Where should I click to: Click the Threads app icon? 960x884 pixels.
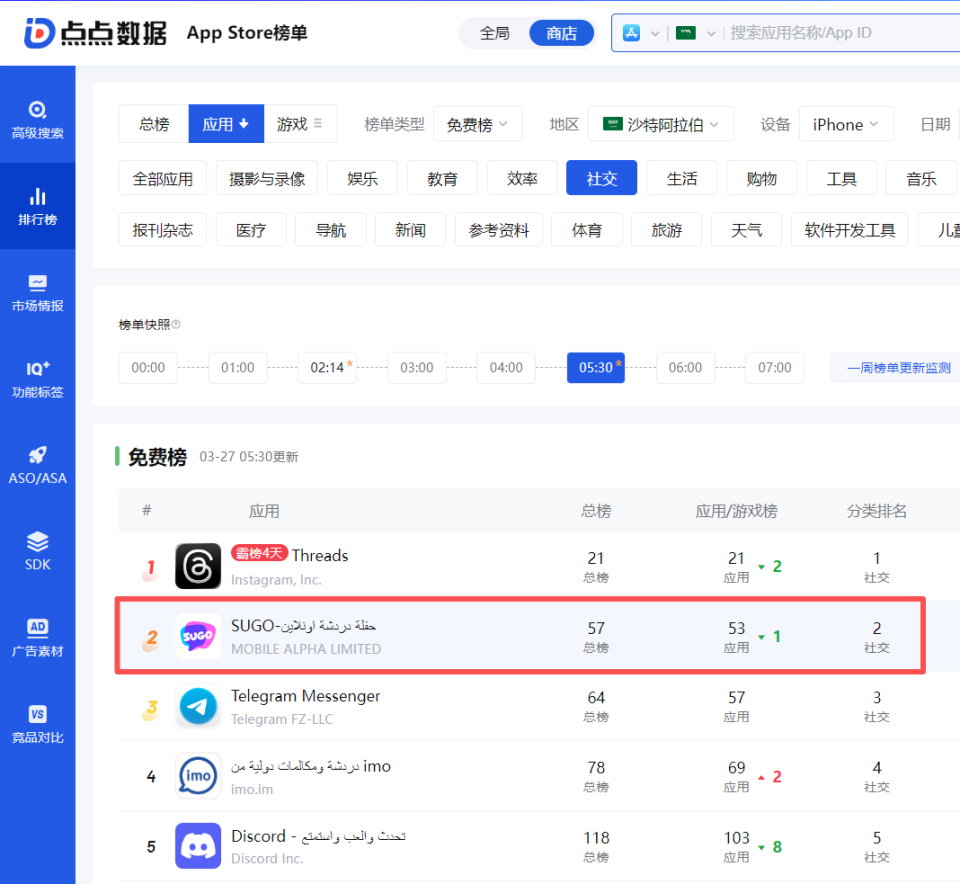tap(198, 566)
